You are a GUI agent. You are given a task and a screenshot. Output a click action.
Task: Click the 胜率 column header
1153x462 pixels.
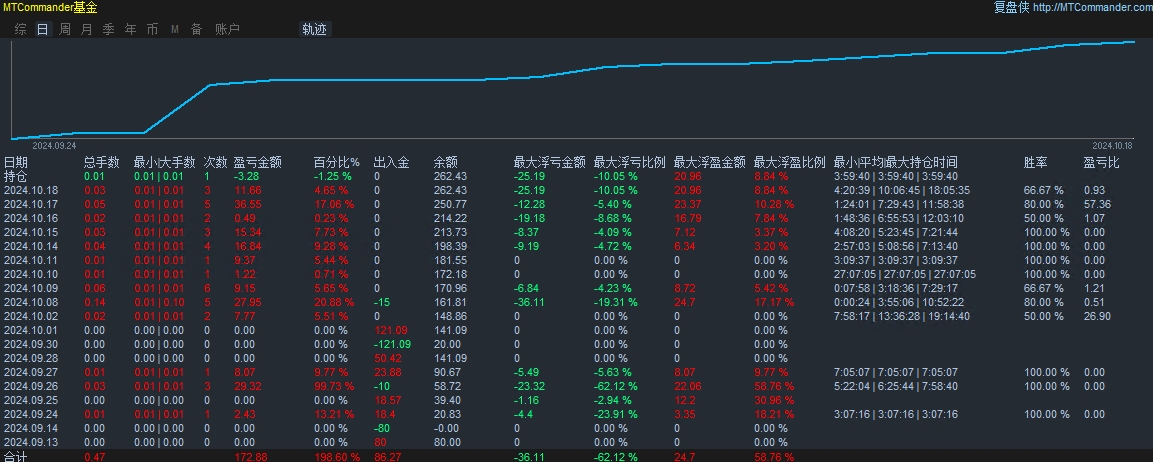[1036, 162]
